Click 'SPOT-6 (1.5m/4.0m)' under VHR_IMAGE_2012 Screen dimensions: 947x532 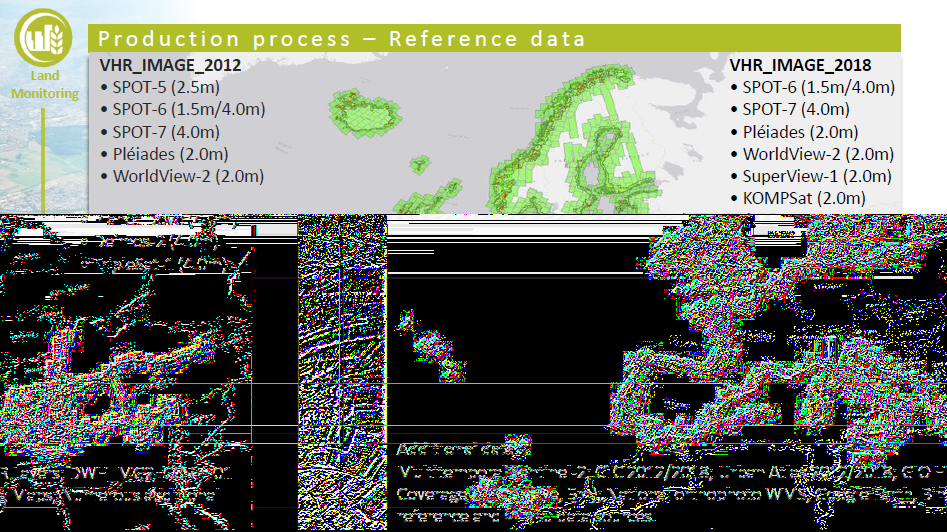click(189, 109)
